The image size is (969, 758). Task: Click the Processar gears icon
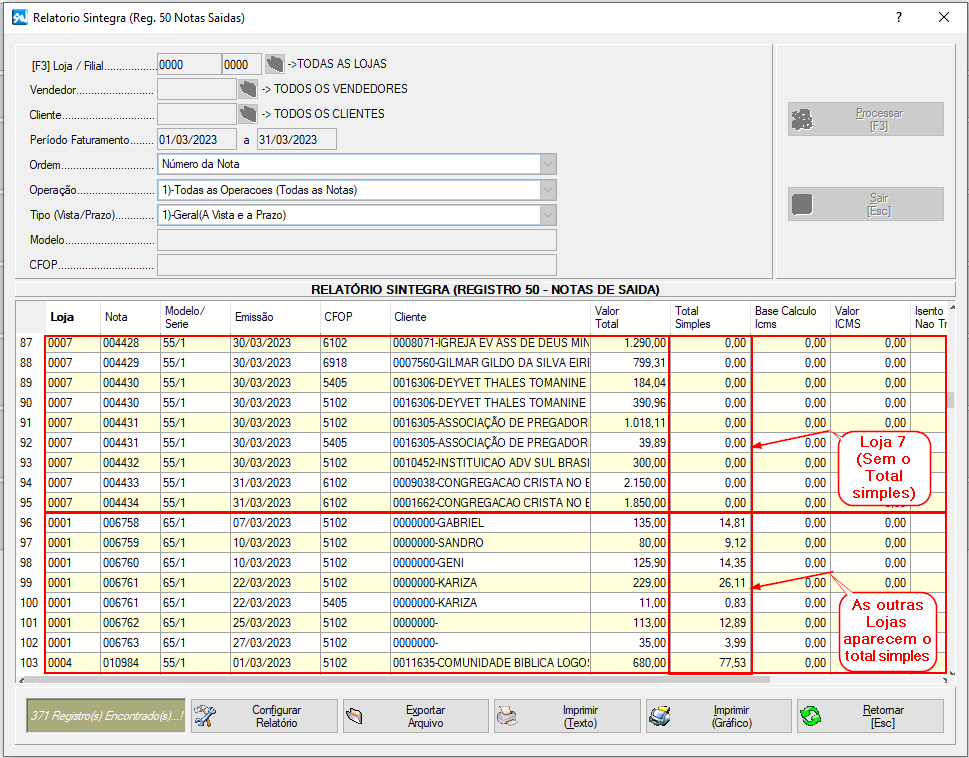(x=802, y=119)
